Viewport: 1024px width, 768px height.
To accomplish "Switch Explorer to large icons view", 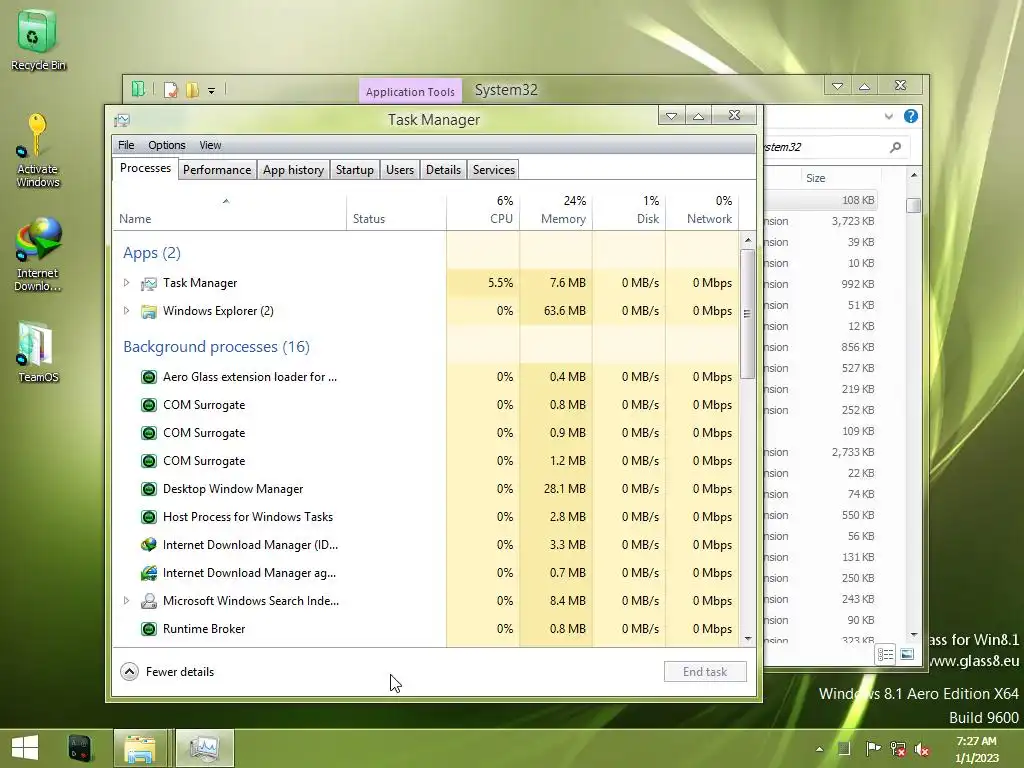I will (x=907, y=654).
